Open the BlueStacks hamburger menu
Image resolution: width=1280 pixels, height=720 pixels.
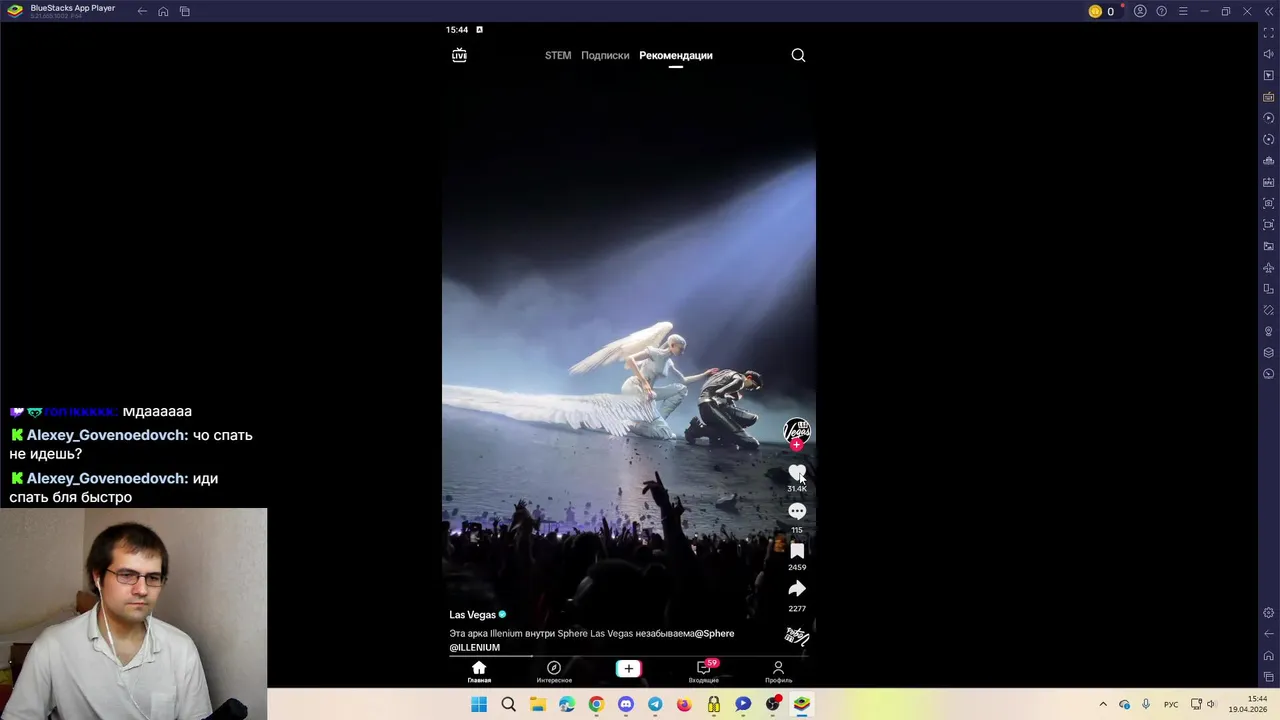pyautogui.click(x=1183, y=11)
